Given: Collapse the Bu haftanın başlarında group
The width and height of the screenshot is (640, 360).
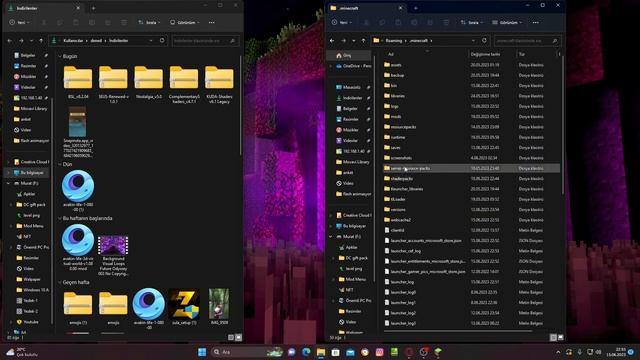Looking at the screenshot, I should pyautogui.click(x=60, y=218).
